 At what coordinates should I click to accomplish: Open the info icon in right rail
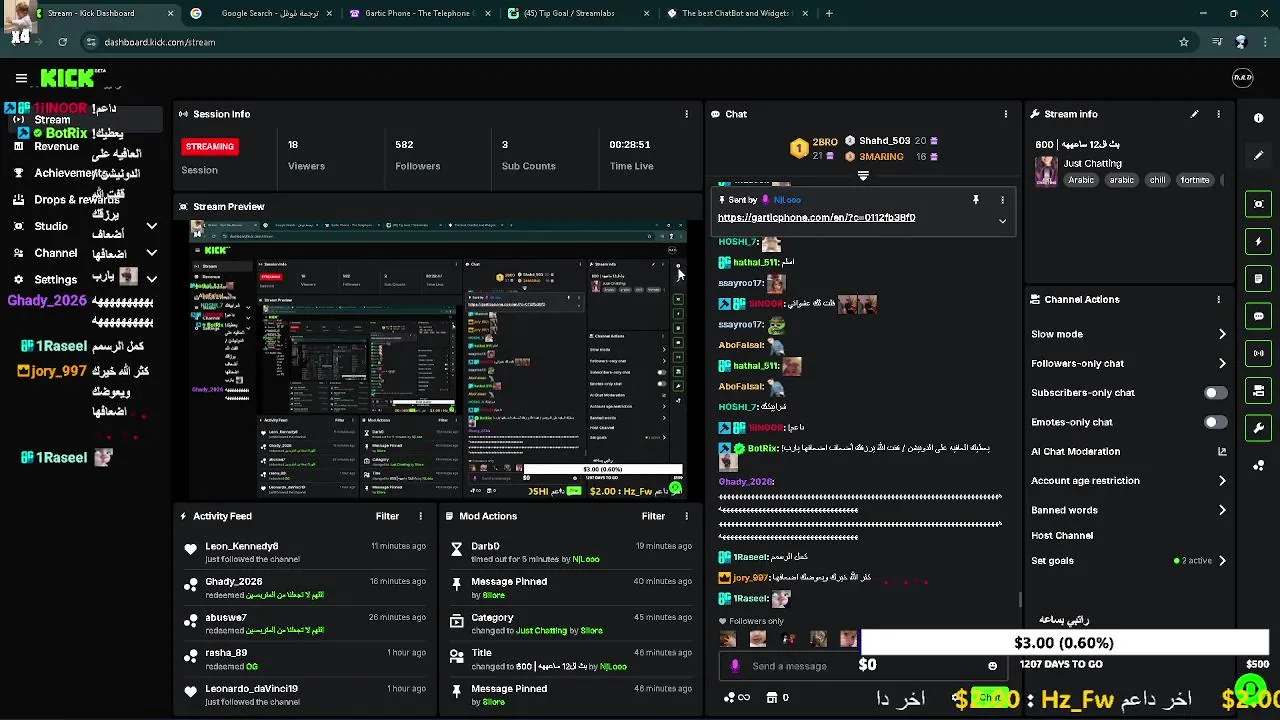pyautogui.click(x=1259, y=118)
